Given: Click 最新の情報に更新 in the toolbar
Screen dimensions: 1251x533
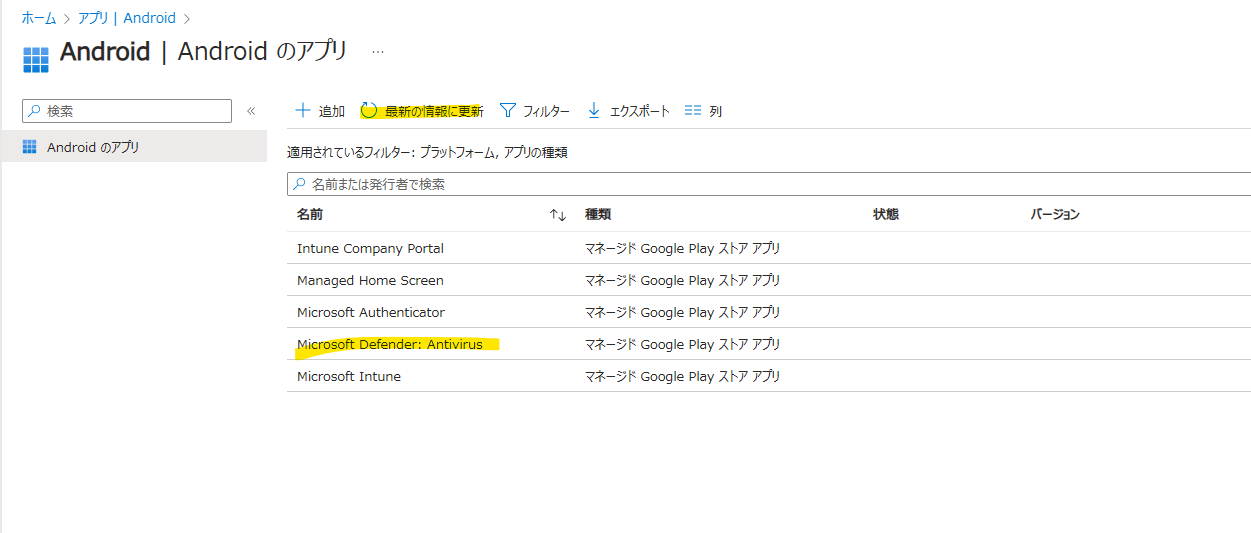Looking at the screenshot, I should [434, 111].
